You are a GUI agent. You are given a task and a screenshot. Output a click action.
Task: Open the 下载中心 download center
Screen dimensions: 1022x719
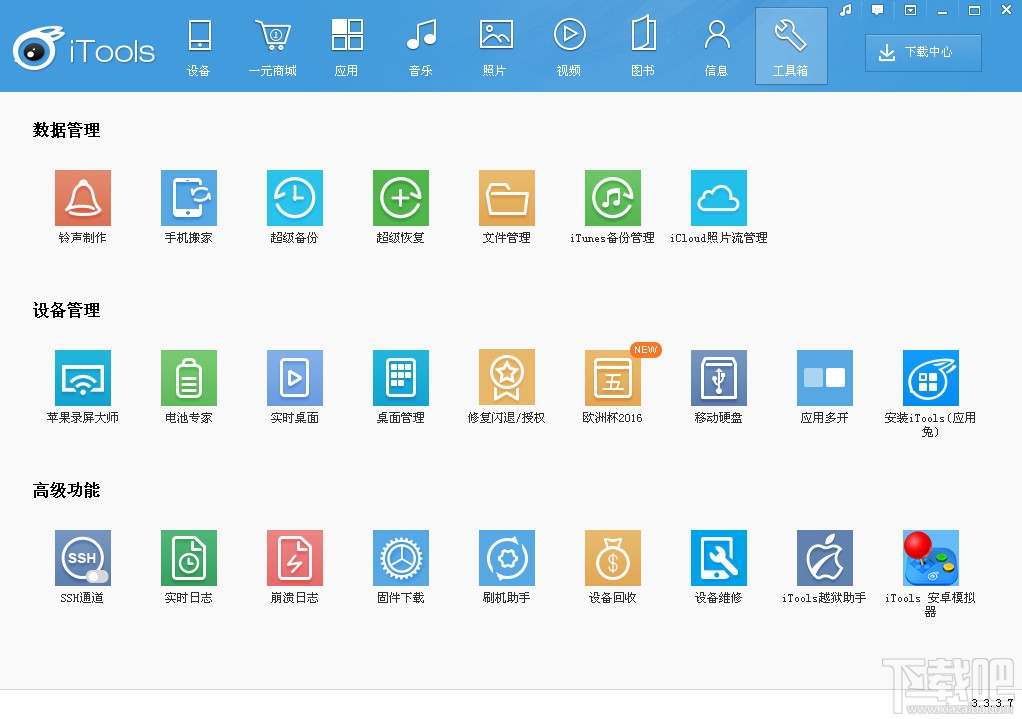(x=921, y=53)
